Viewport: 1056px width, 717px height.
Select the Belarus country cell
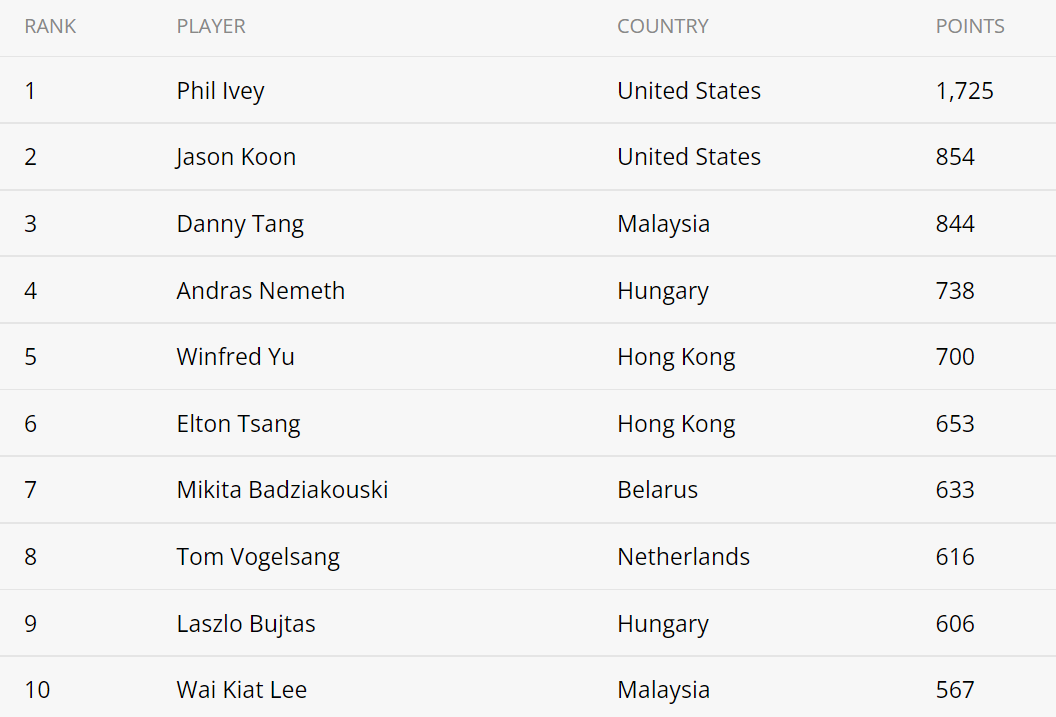[657, 489]
